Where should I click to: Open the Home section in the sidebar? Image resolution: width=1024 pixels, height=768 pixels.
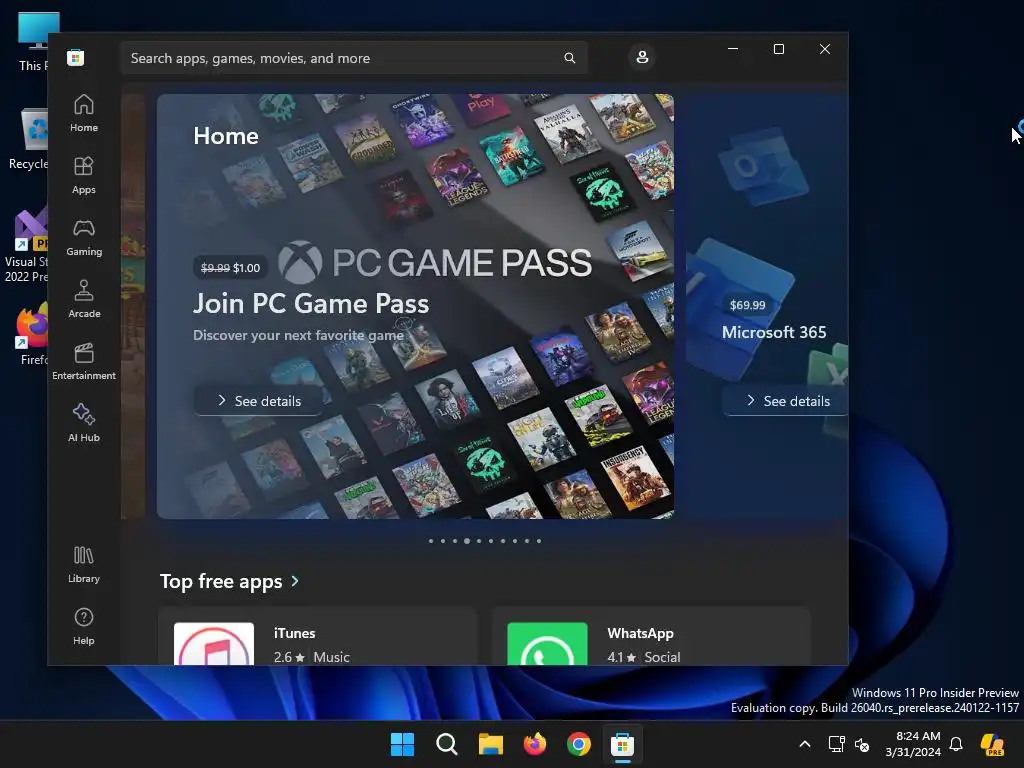click(84, 114)
